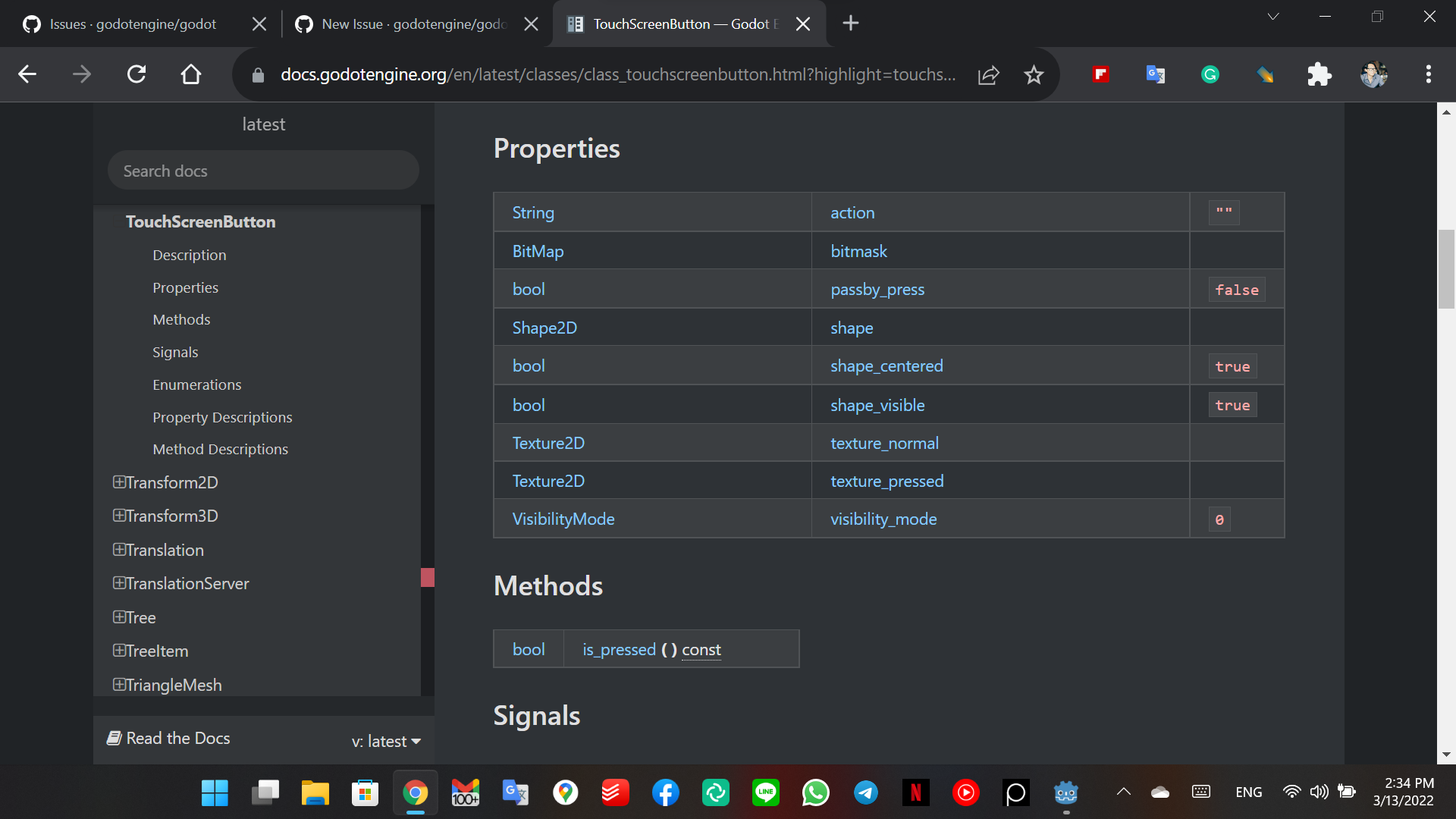This screenshot has width=1456, height=819.
Task: Launch Godot Engine from the taskbar
Action: pos(1066,793)
